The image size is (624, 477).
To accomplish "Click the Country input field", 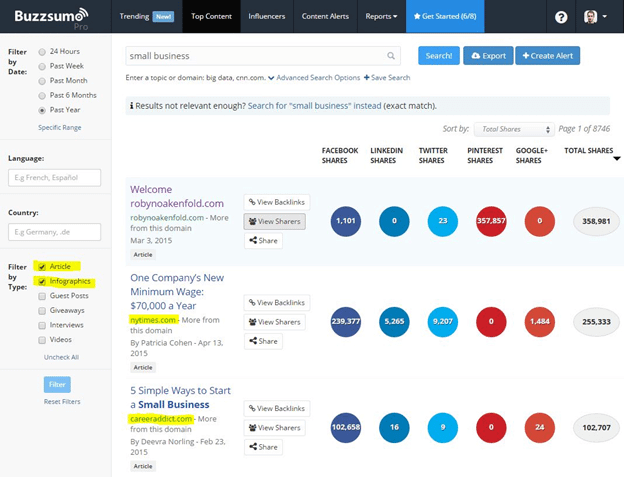I will tap(55, 232).
